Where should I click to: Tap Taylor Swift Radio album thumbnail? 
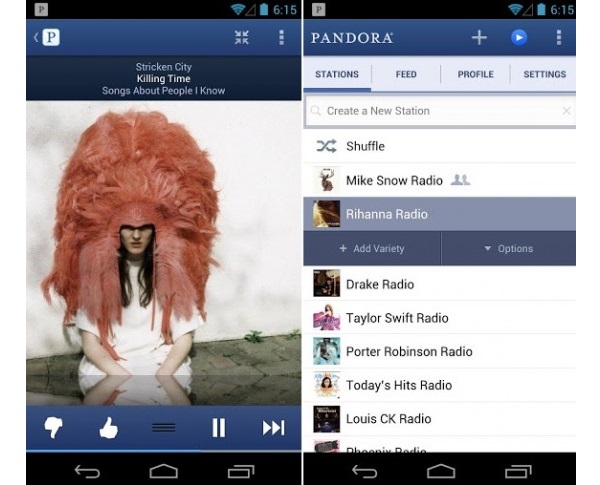click(x=326, y=317)
